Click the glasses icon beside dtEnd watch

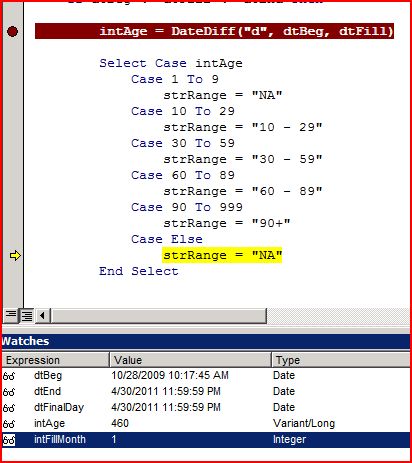[x=9, y=392]
